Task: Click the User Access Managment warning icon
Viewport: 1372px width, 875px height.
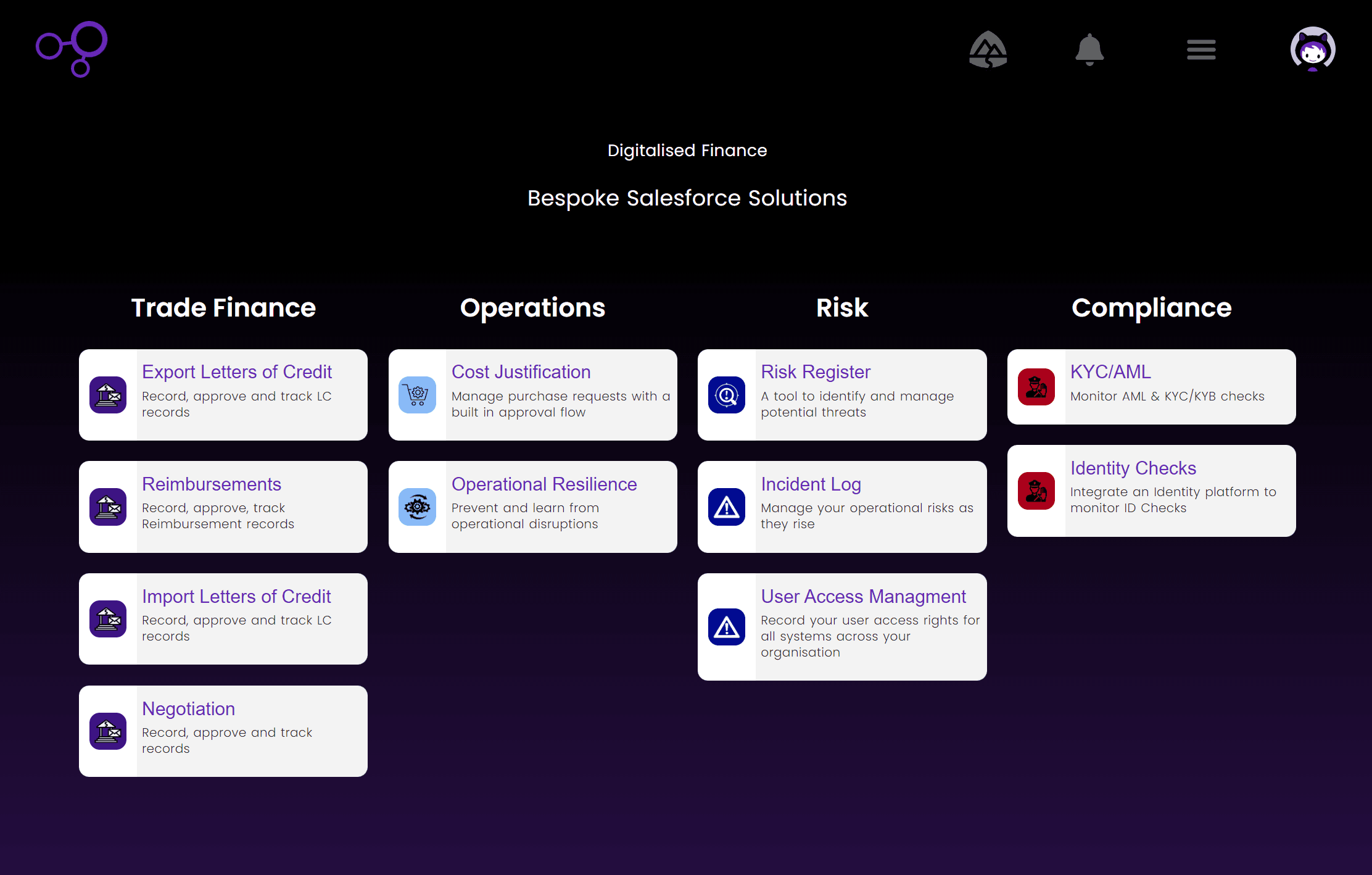Action: (x=727, y=627)
